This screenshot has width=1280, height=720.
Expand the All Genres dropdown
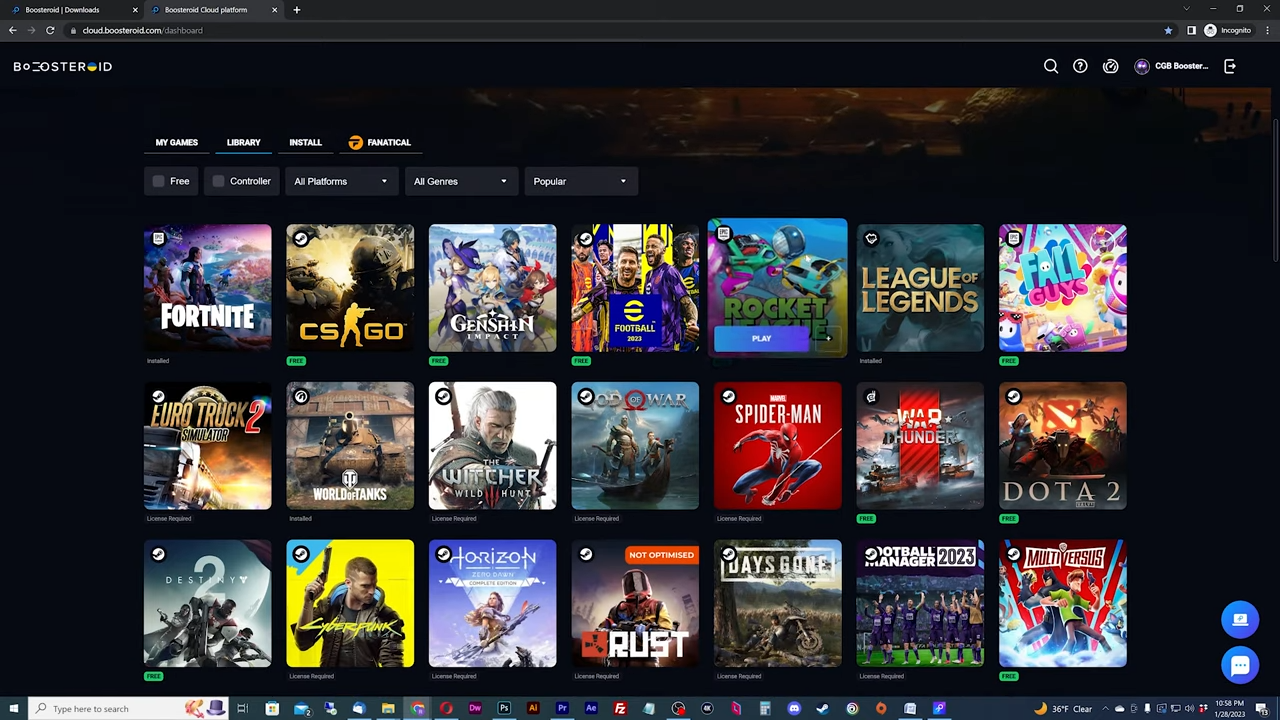460,181
